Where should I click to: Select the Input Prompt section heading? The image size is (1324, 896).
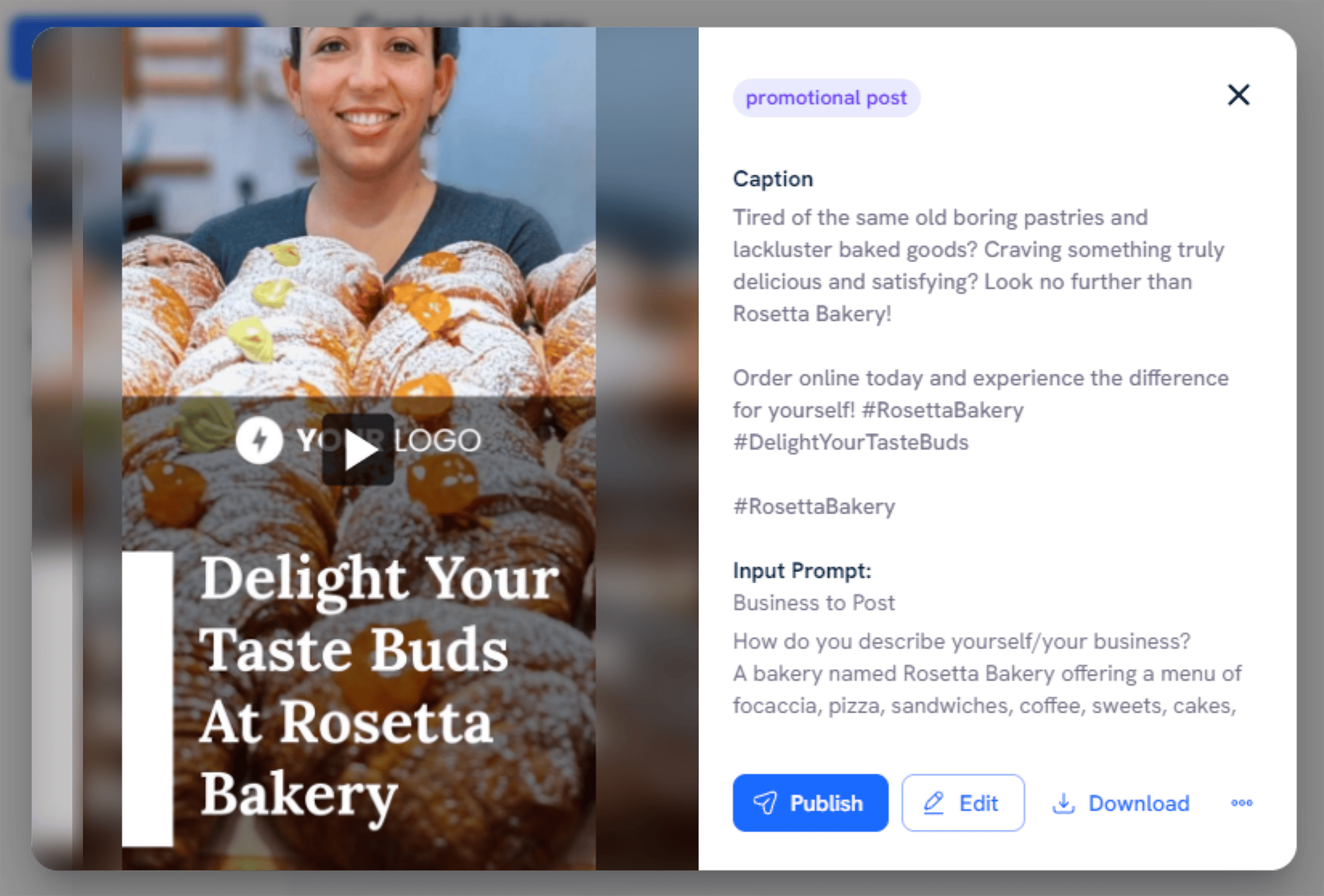pyautogui.click(x=802, y=570)
